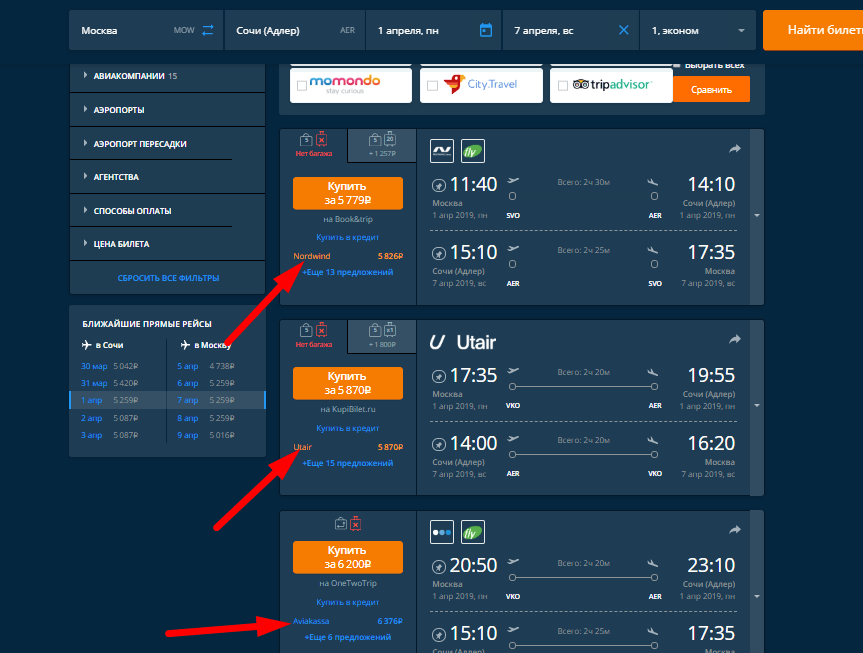Select +1 257₽ baggage tab on first ticket
The height and width of the screenshot is (653, 863).
point(382,145)
